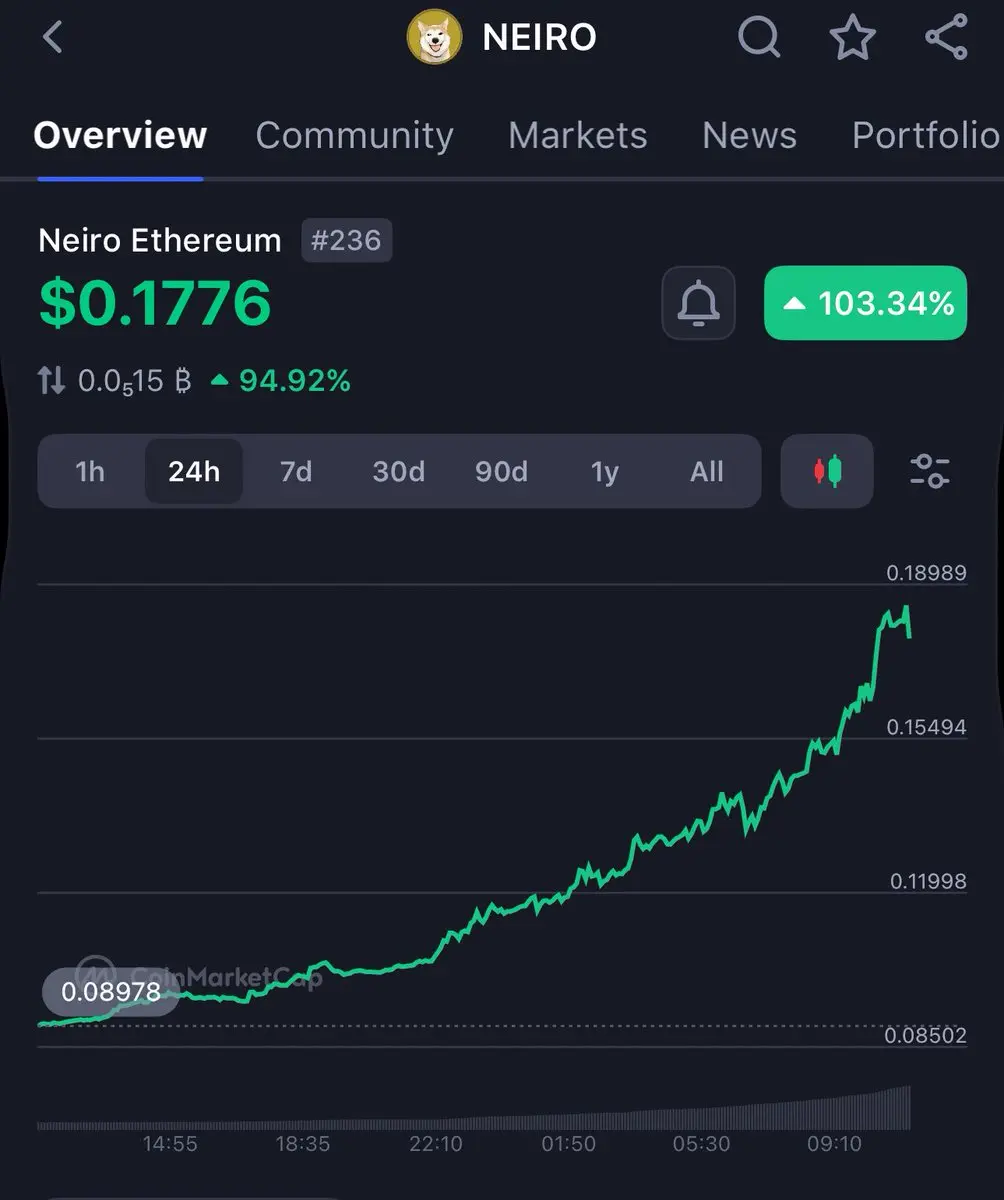Viewport: 1004px width, 1200px height.
Task: Set chart range to 1h
Action: [90, 471]
